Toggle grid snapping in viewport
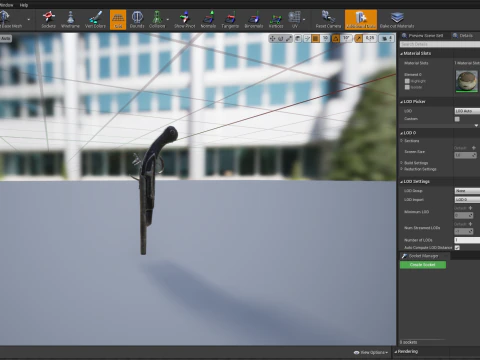This screenshot has width=480, height=360. click(x=315, y=38)
